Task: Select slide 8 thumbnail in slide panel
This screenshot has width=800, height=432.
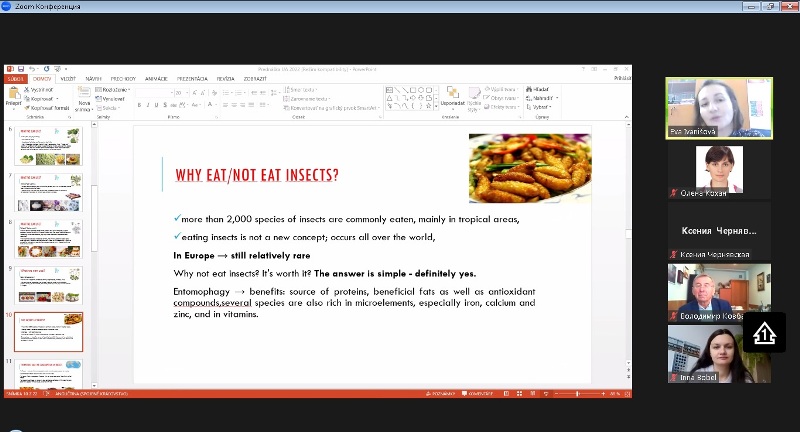Action: [x=48, y=239]
